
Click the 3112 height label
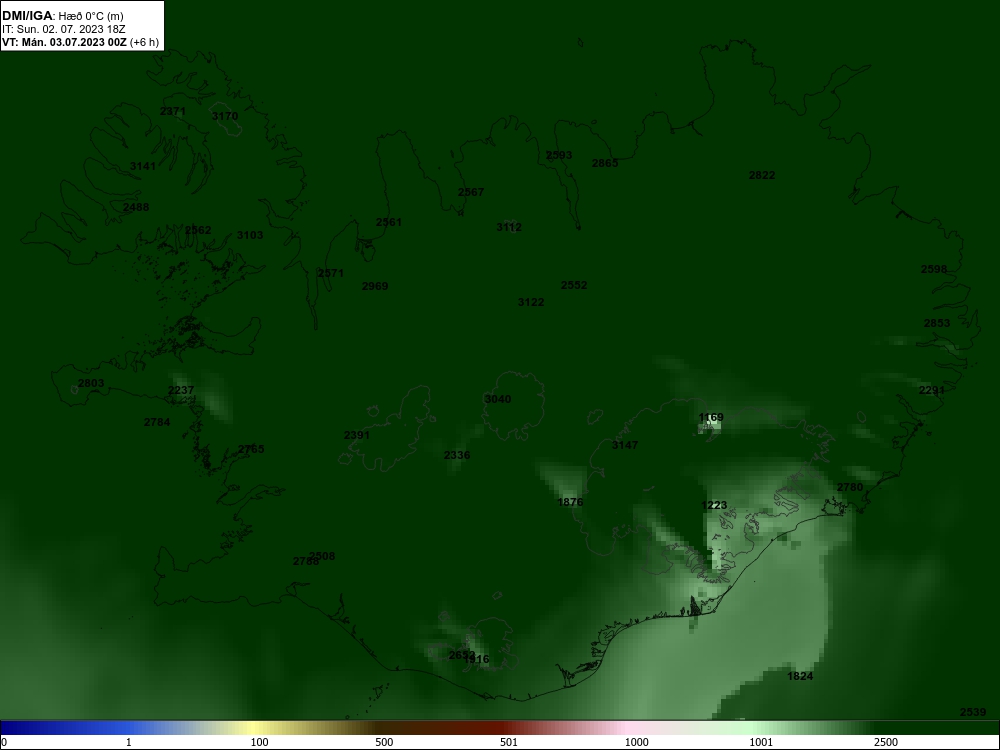pyautogui.click(x=509, y=227)
